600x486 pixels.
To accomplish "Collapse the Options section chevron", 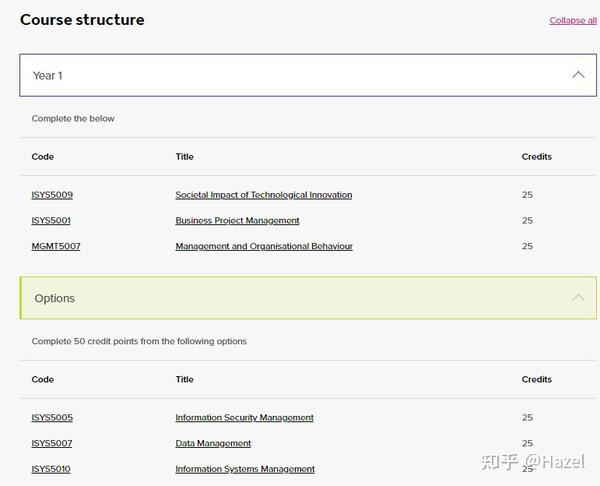I will tap(578, 297).
